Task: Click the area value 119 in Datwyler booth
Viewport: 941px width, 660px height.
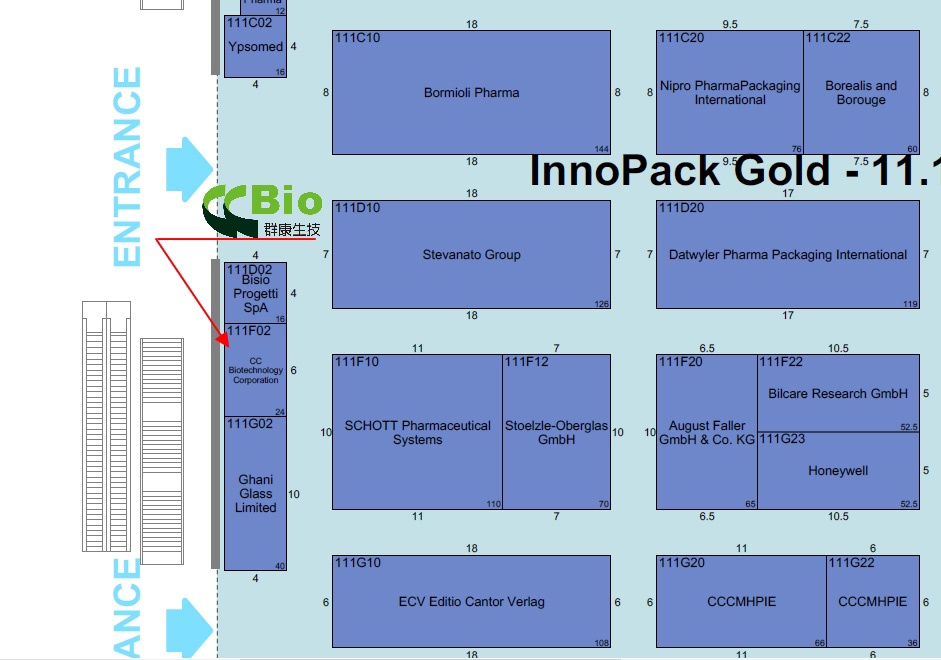Action: 910,304
